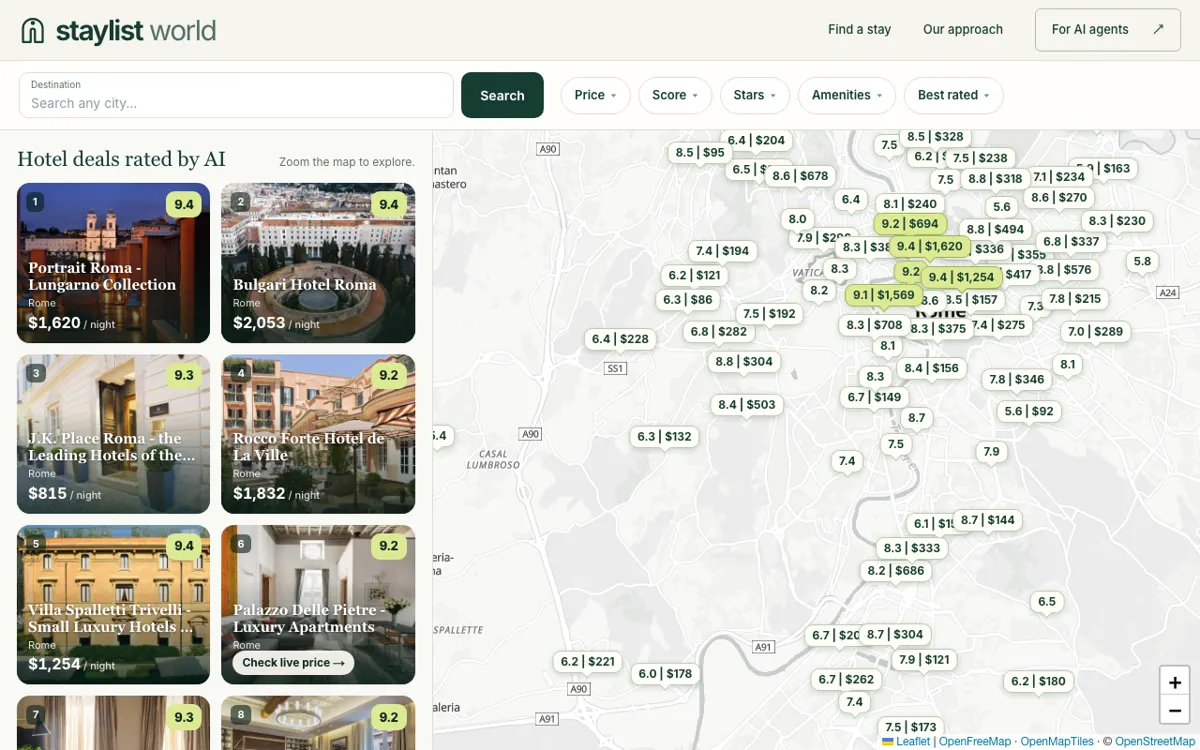Image resolution: width=1200 pixels, height=750 pixels.
Task: Select the 9.1 | $1,569 map marker
Action: coord(883,295)
